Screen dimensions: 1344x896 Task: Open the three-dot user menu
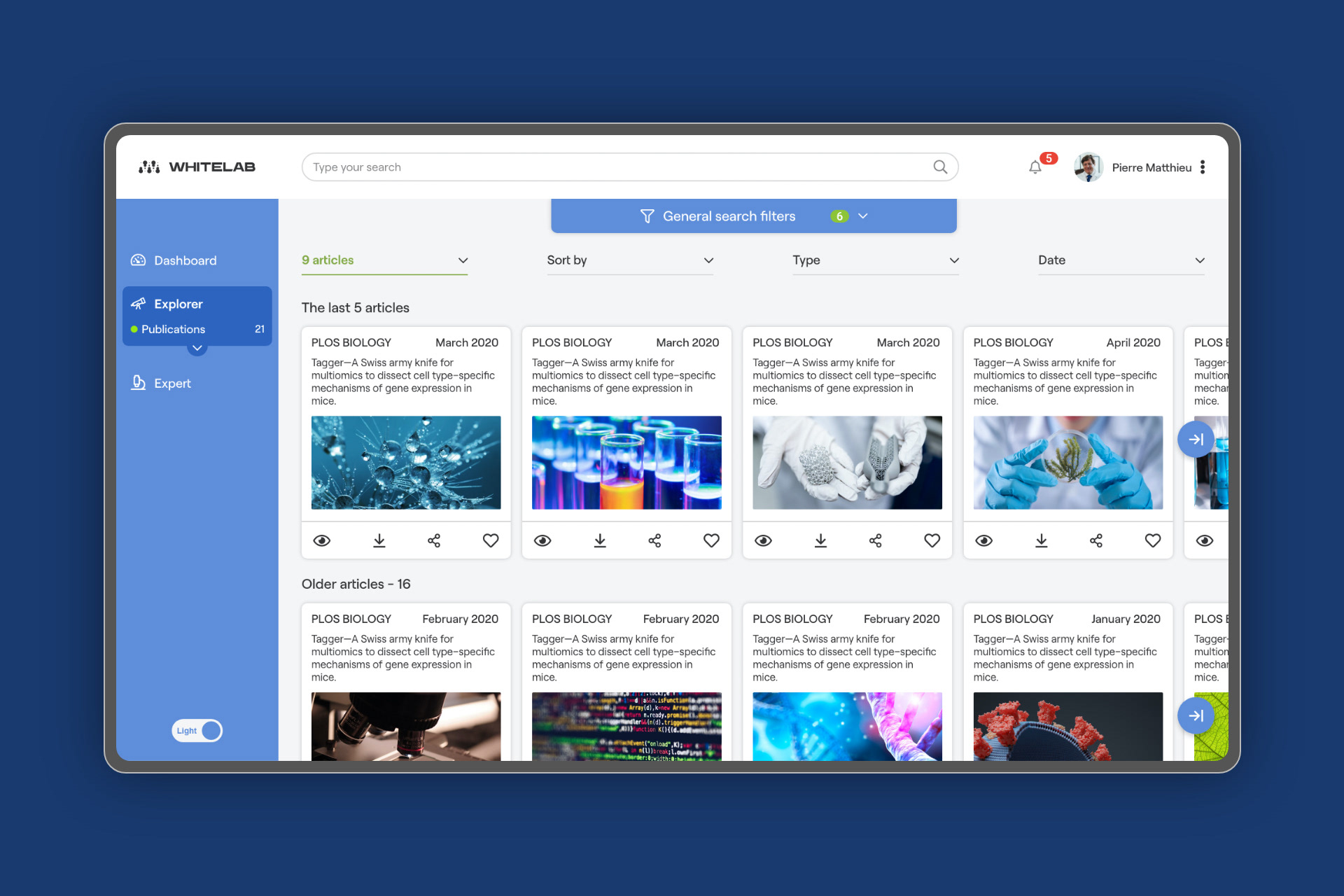coord(1203,167)
